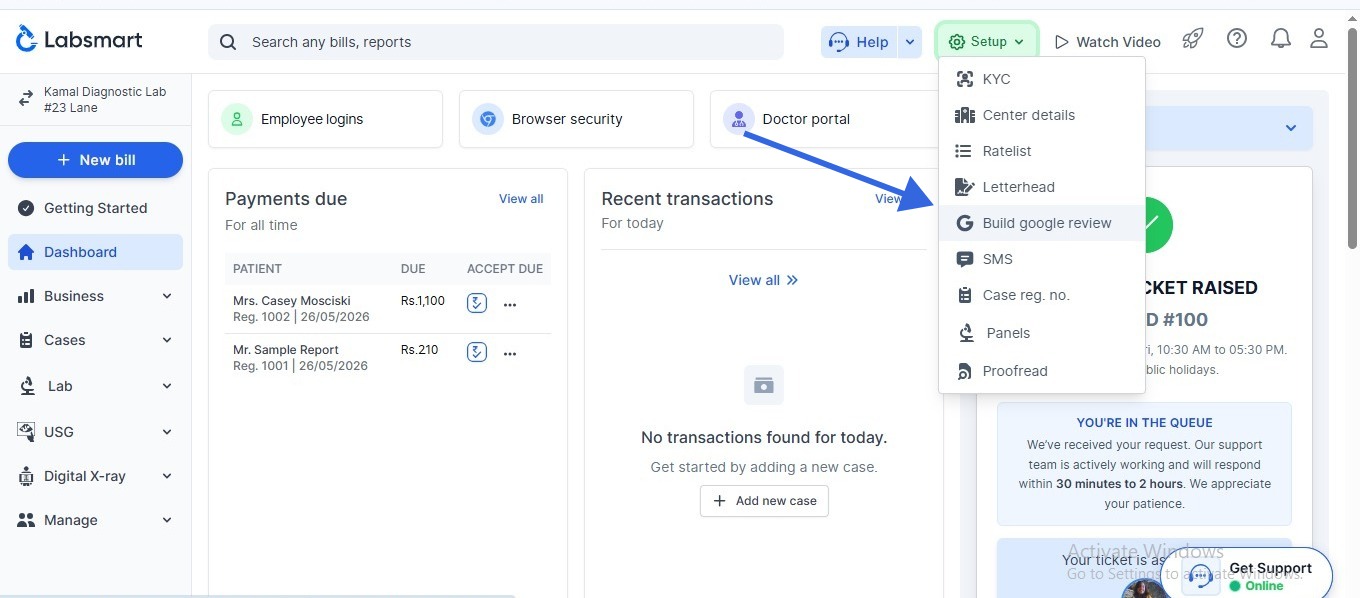Click View all in Payments due
1360x598 pixels.
point(521,199)
